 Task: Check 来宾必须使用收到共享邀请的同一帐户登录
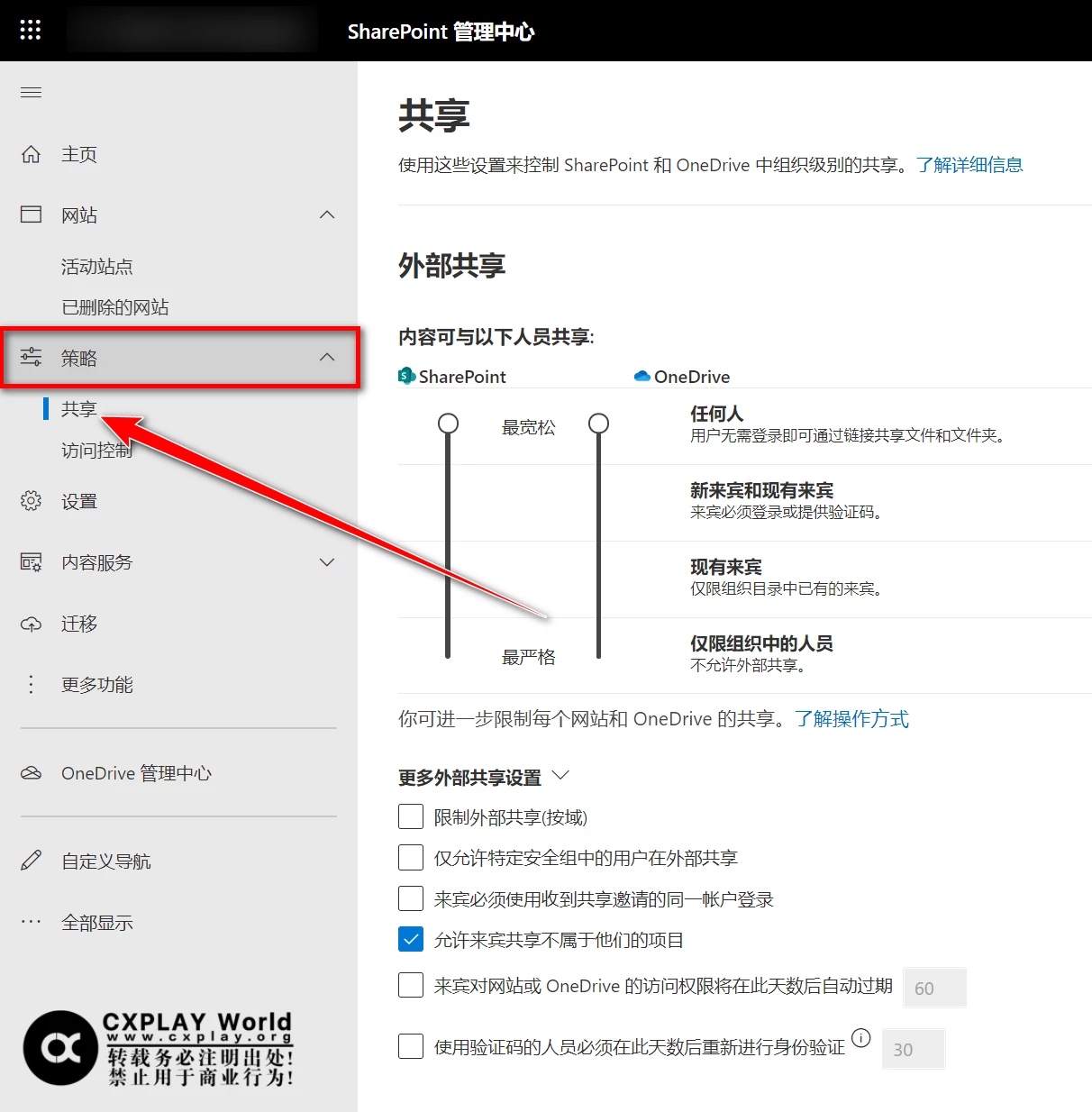411,898
